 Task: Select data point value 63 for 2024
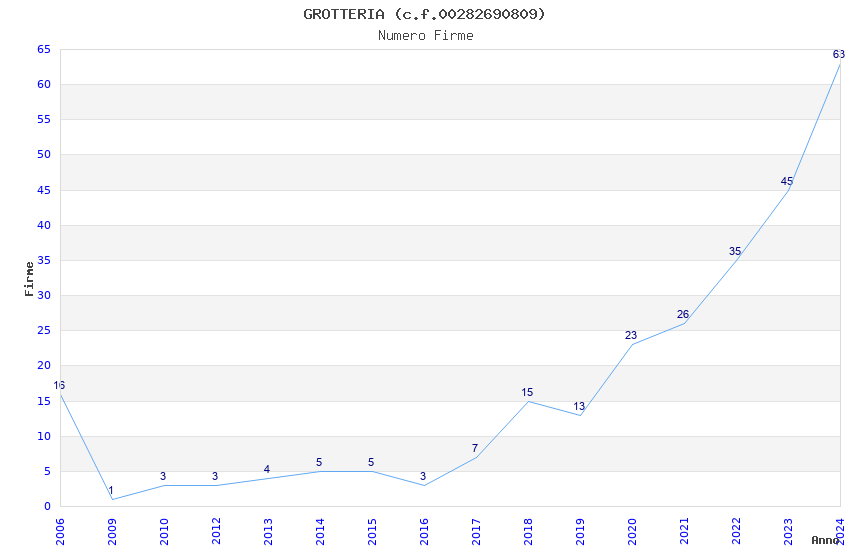(839, 54)
